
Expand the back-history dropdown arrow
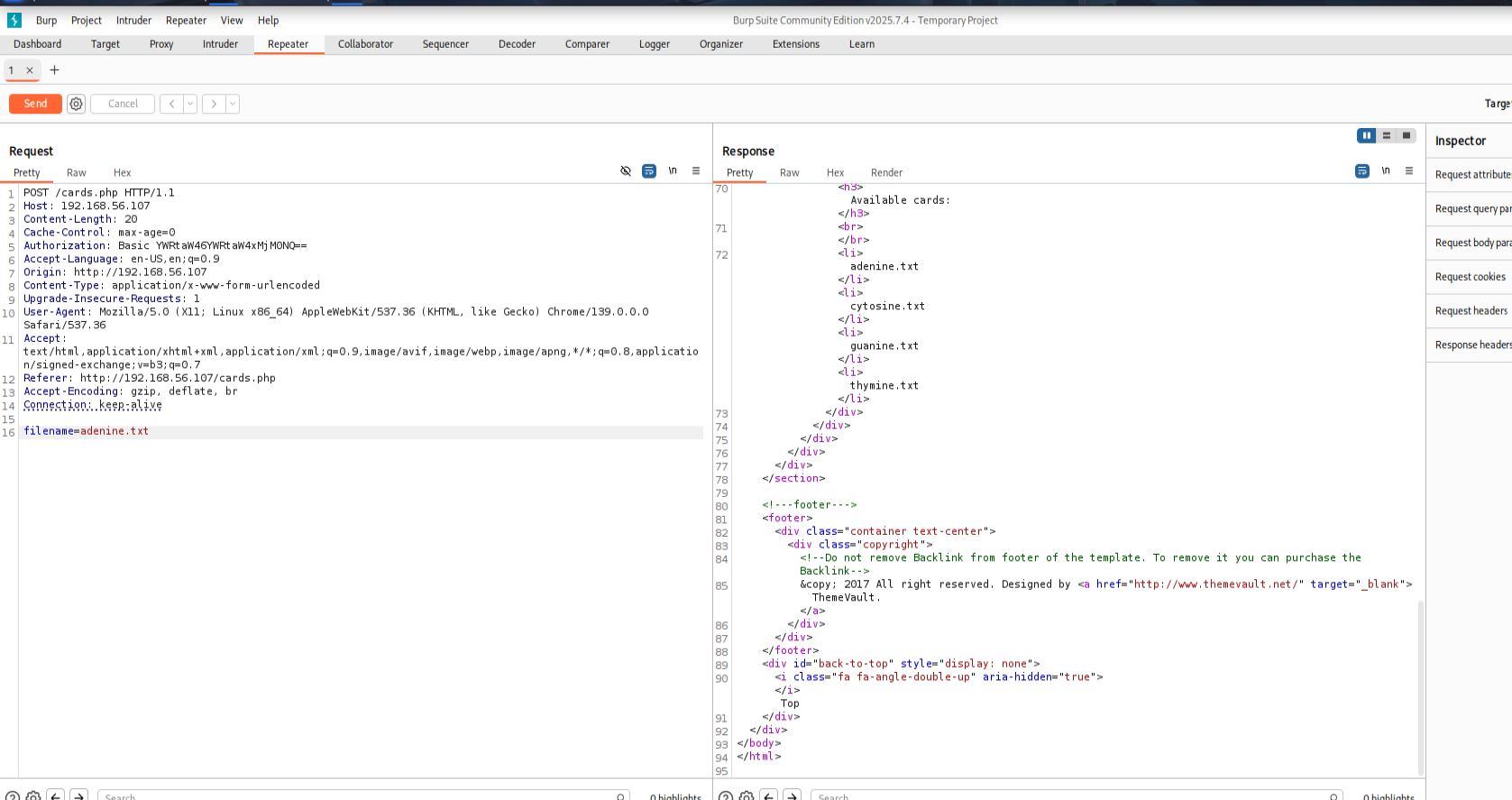coord(190,104)
